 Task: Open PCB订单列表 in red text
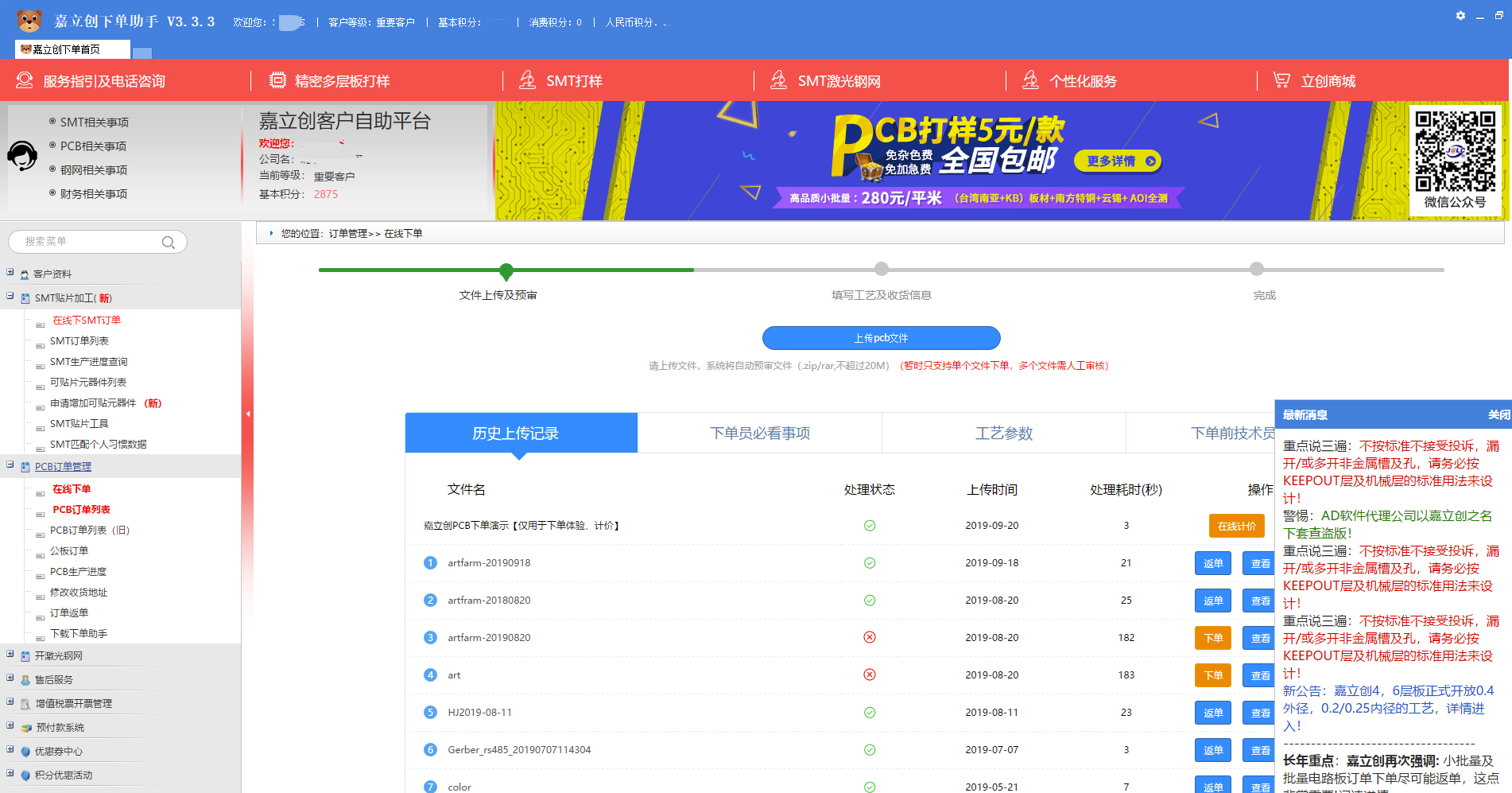tap(81, 510)
